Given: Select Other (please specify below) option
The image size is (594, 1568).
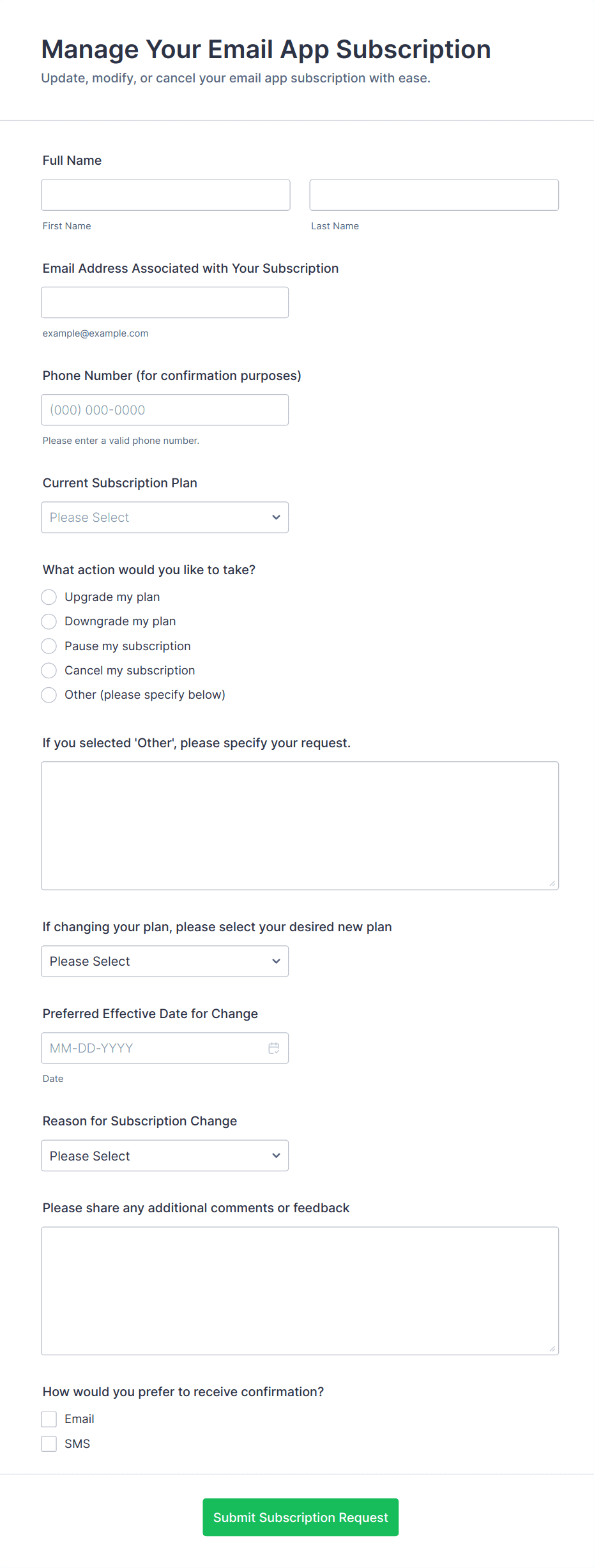Looking at the screenshot, I should click(x=49, y=695).
